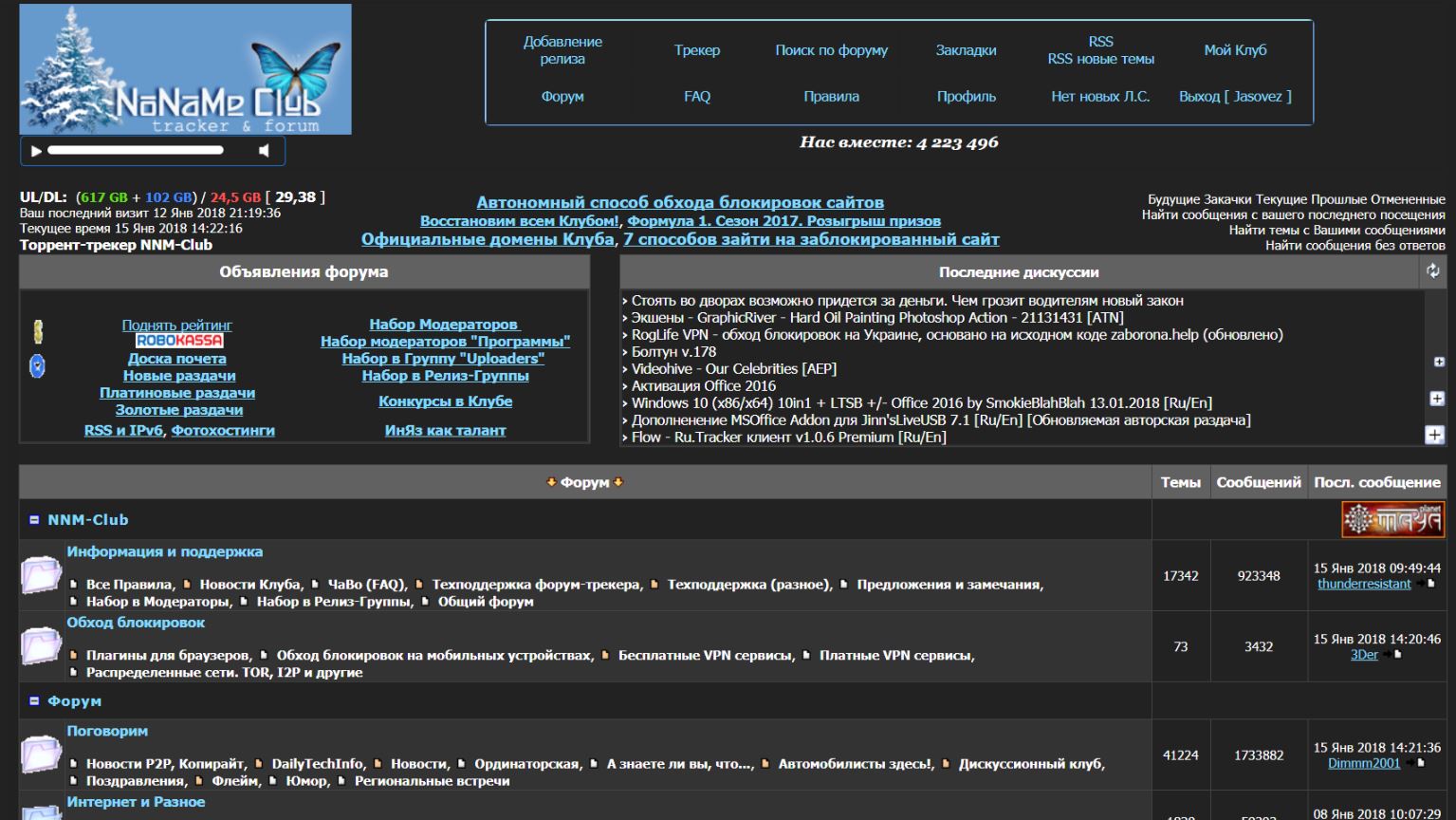Open the Набор Модераторов announcement link
1456x820 pixels.
tap(445, 325)
